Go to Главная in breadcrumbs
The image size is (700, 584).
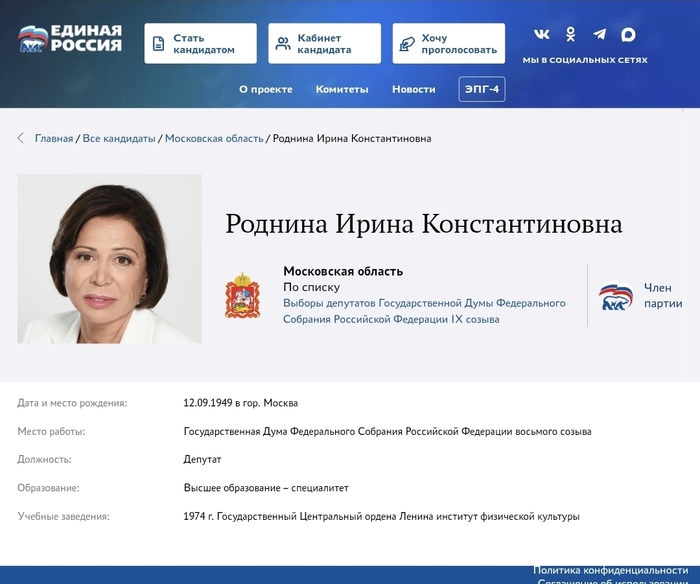(x=54, y=138)
